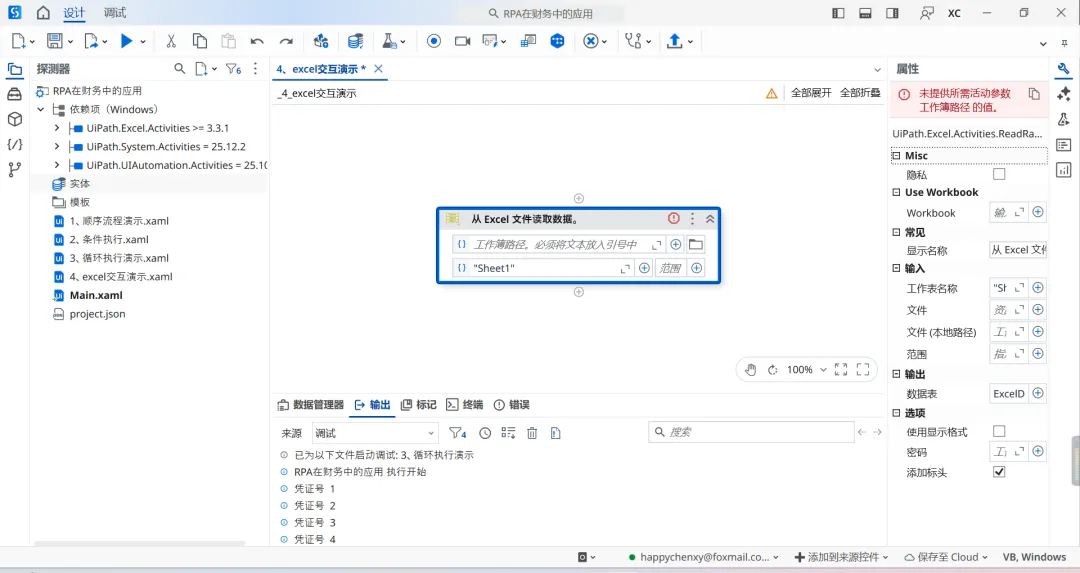Image resolution: width=1080 pixels, height=573 pixels.
Task: Click the 添加到来源控件 button
Action: (841, 557)
